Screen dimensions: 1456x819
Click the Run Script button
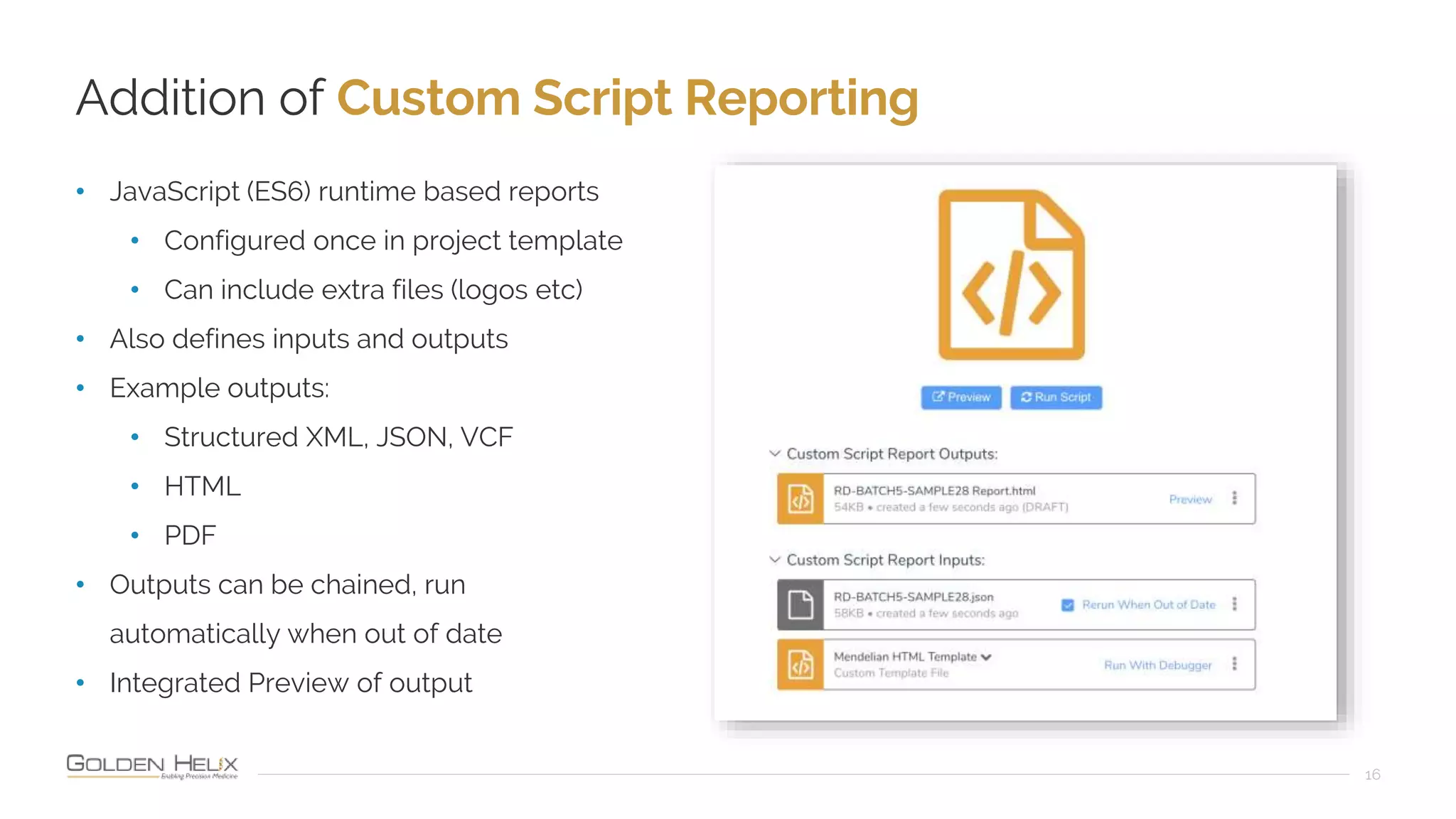(1056, 397)
